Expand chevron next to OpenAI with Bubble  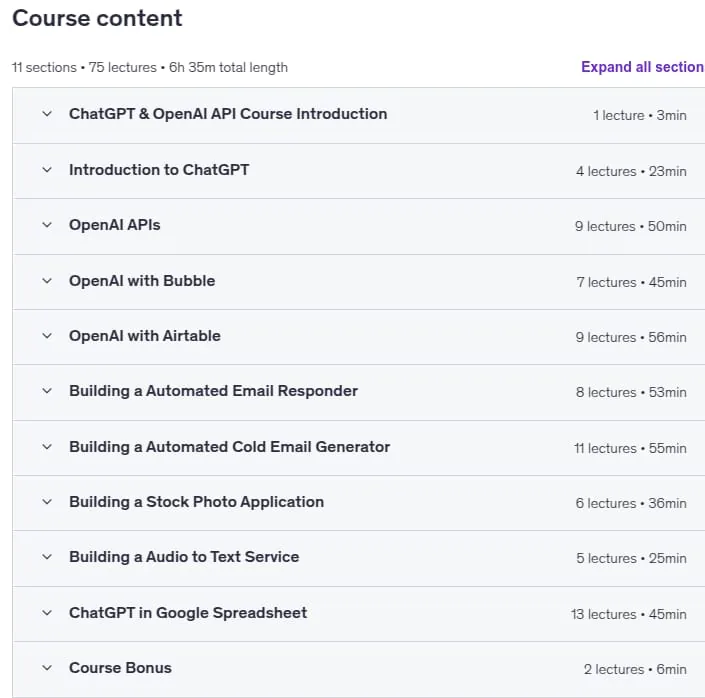pos(47,281)
